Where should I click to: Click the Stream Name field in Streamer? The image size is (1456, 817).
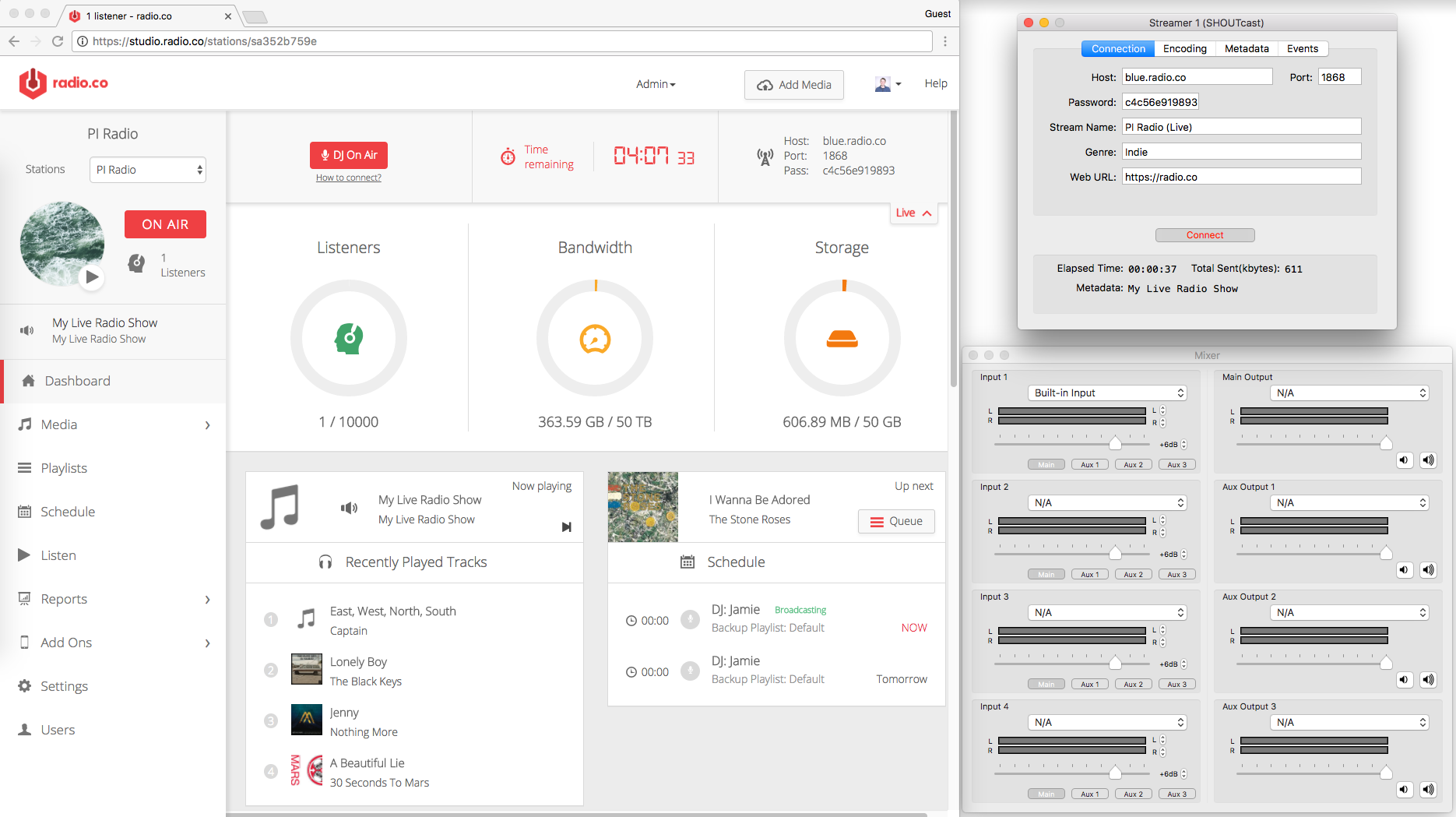[x=1241, y=127]
